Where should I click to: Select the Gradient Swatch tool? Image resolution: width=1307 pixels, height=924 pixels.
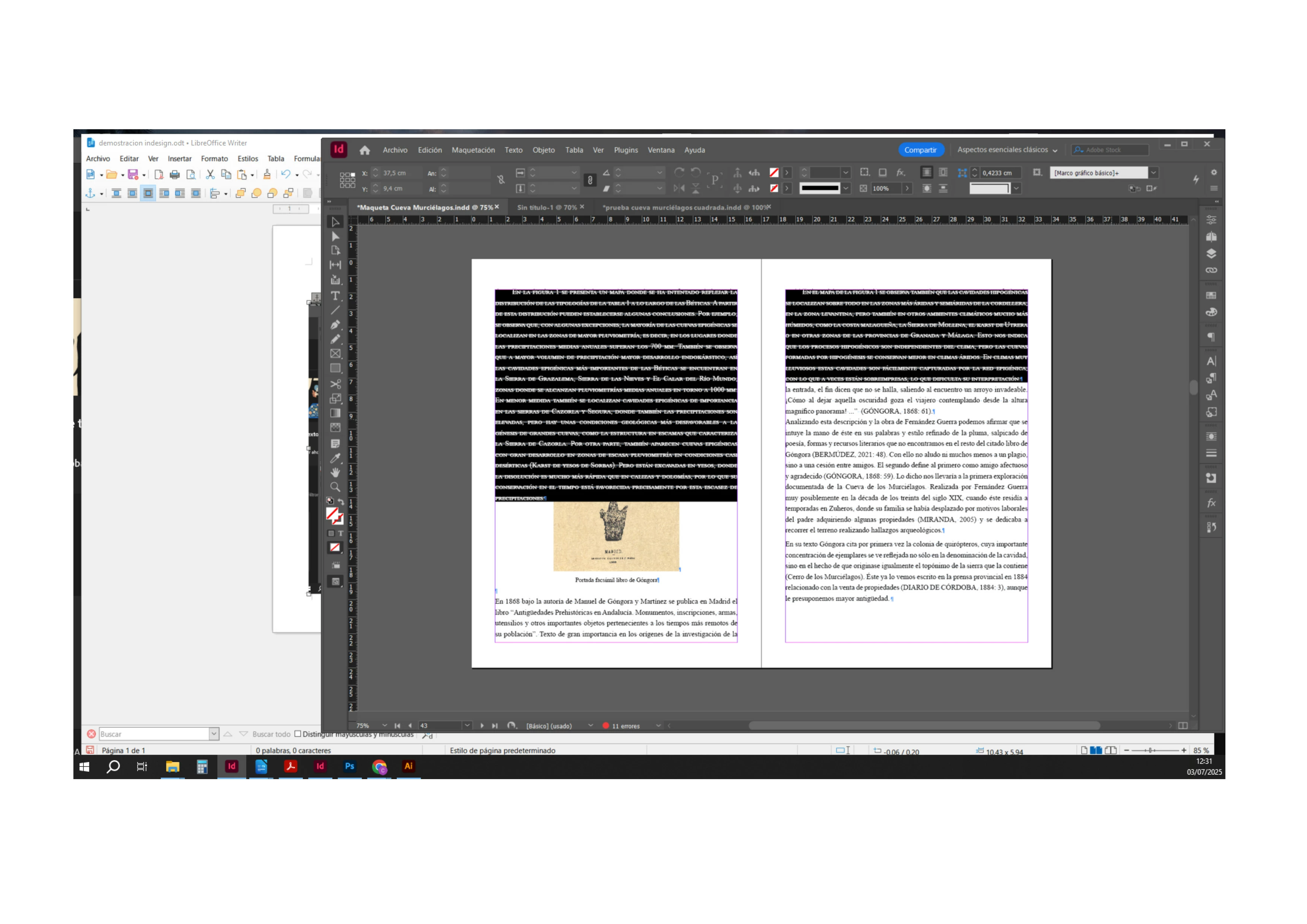pyautogui.click(x=335, y=413)
